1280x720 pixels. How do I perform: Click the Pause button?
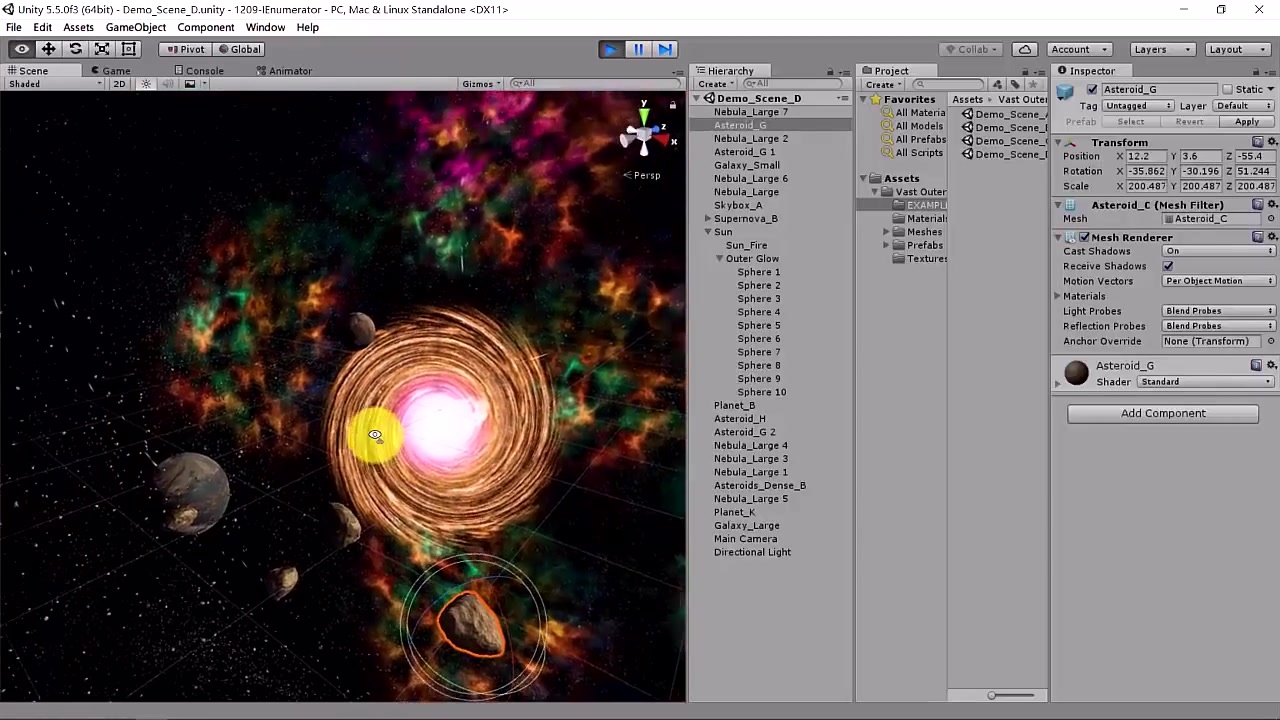click(638, 49)
